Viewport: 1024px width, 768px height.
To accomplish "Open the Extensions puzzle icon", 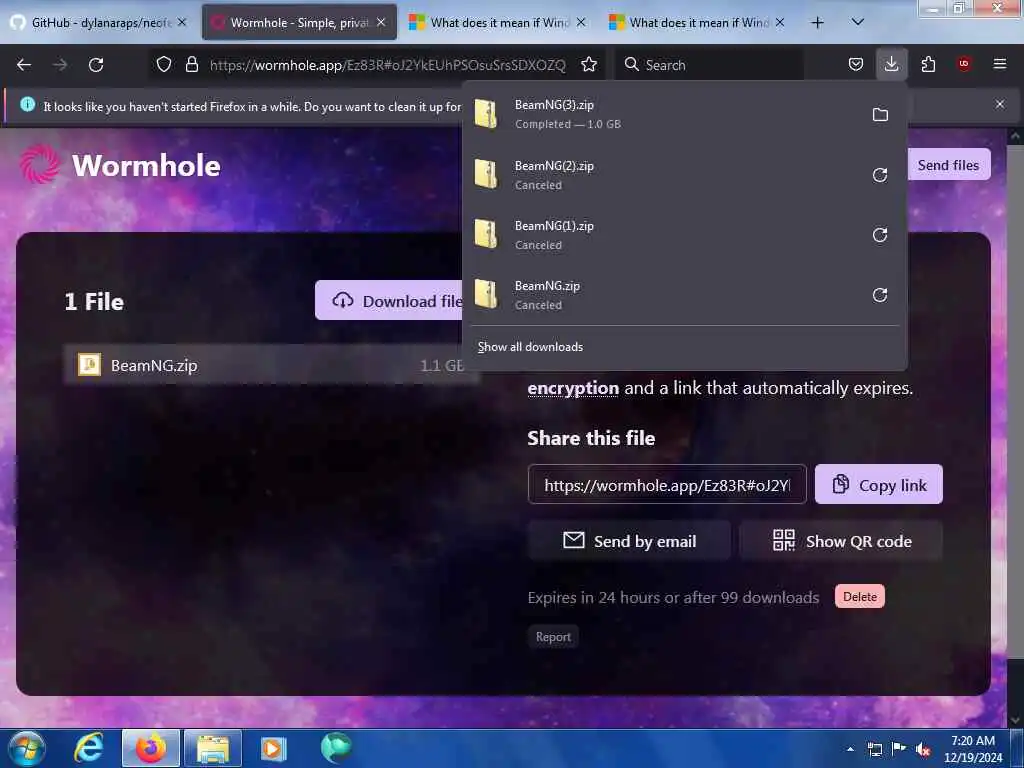I will pyautogui.click(x=928, y=64).
